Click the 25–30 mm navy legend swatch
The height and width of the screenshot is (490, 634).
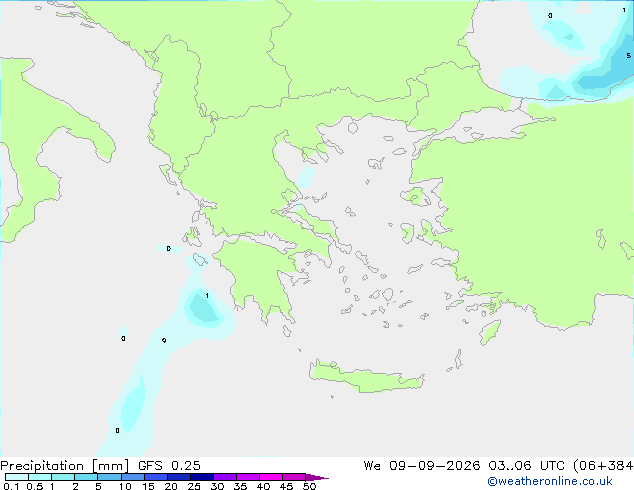(202, 477)
